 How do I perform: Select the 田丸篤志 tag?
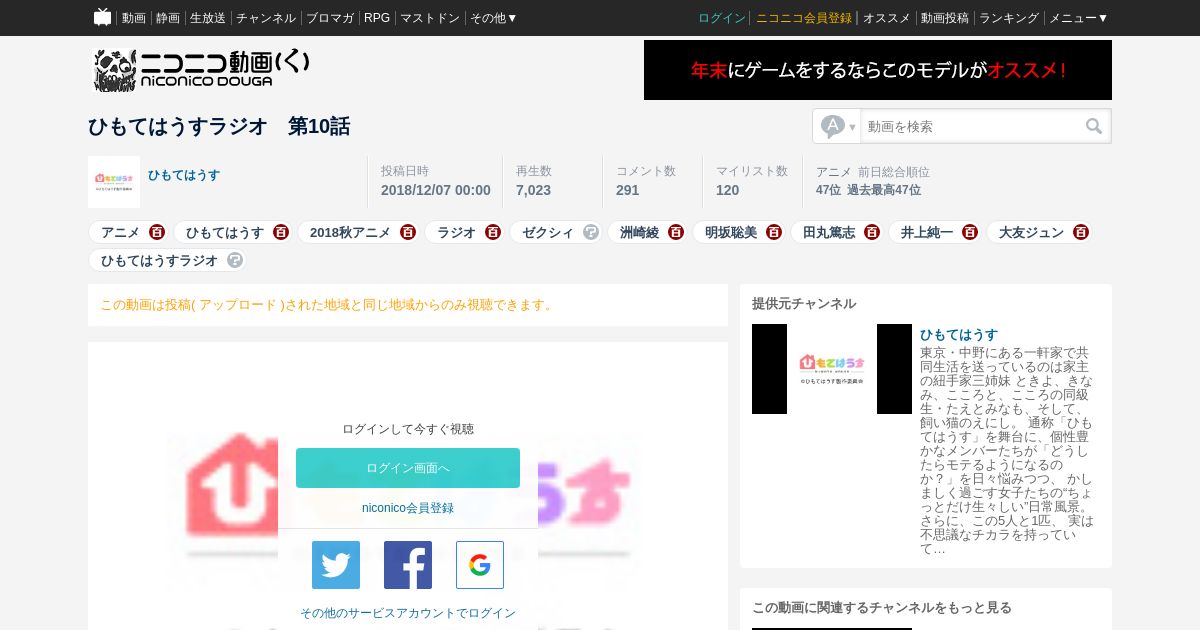pos(829,232)
